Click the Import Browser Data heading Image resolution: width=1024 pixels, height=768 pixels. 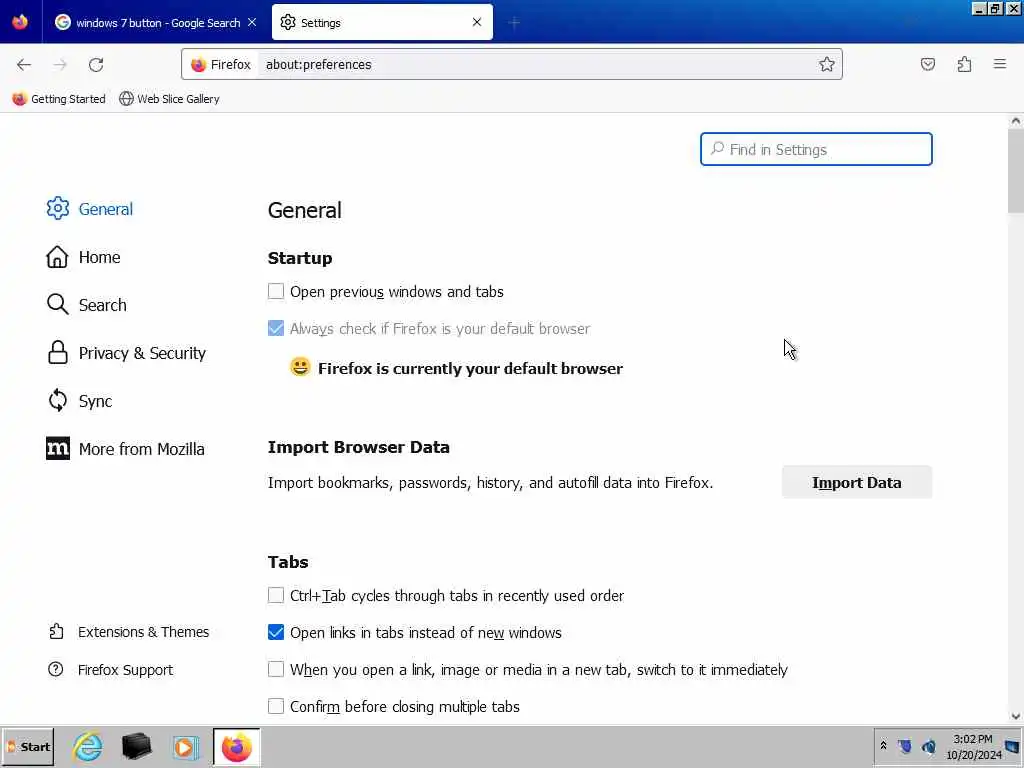(359, 447)
